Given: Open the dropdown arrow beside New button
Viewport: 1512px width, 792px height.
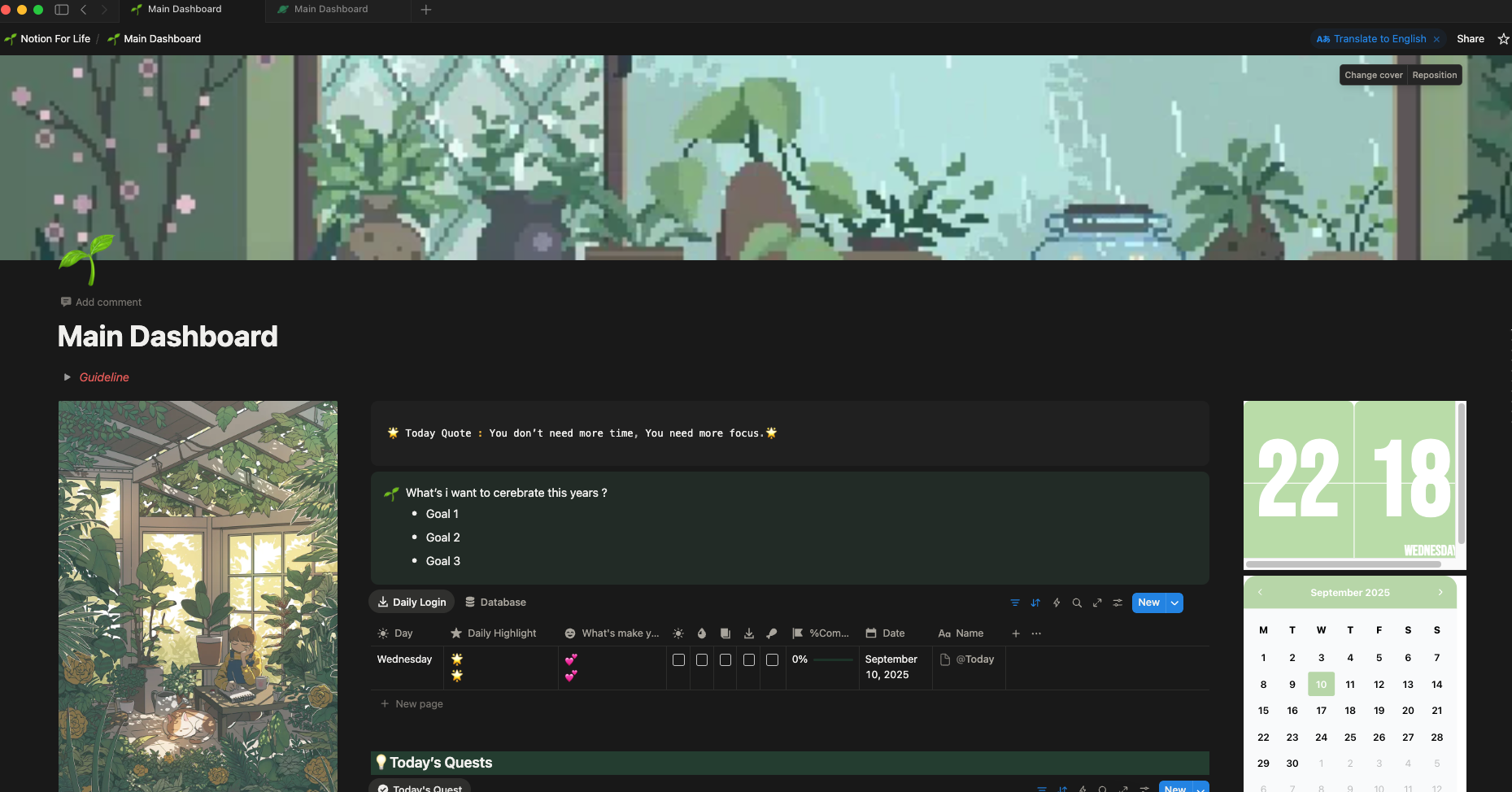Looking at the screenshot, I should tap(1174, 603).
